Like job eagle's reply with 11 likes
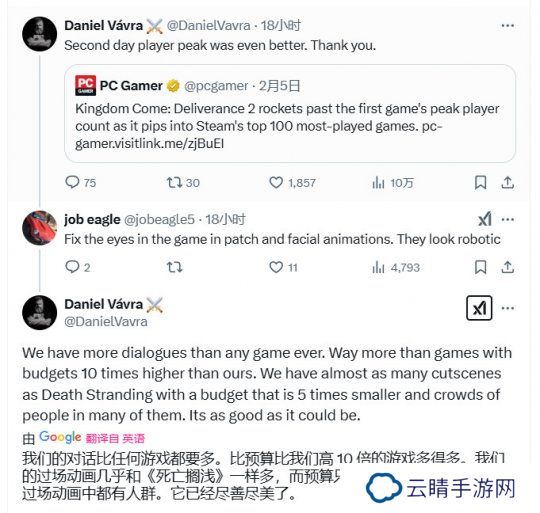The width and height of the screenshot is (540, 513). click(283, 267)
